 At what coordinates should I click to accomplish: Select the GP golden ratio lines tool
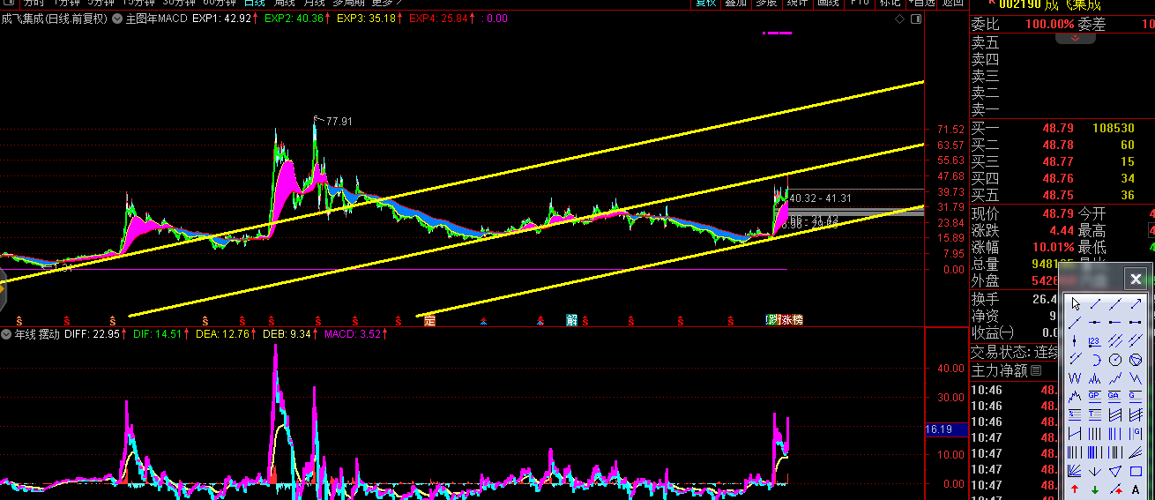click(1095, 396)
